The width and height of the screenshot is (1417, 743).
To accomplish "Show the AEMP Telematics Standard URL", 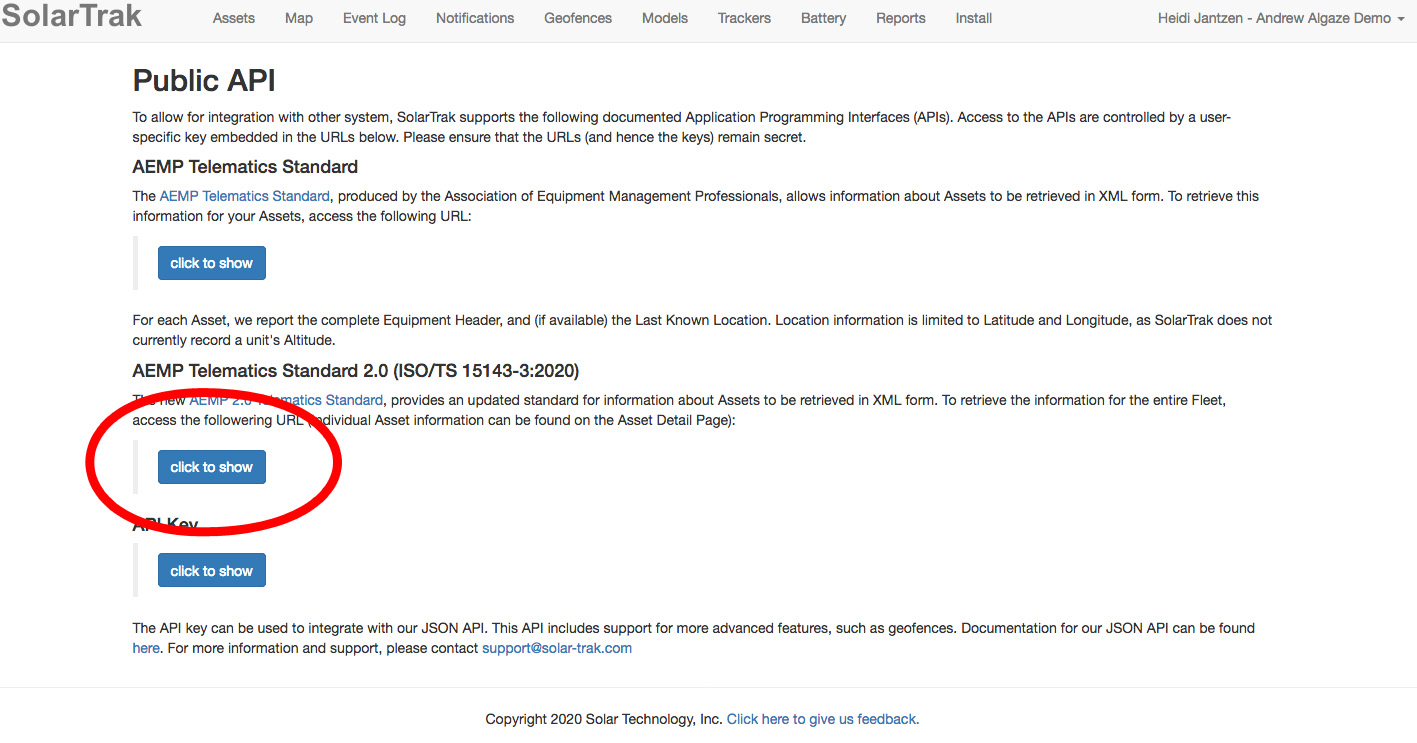I will [211, 263].
